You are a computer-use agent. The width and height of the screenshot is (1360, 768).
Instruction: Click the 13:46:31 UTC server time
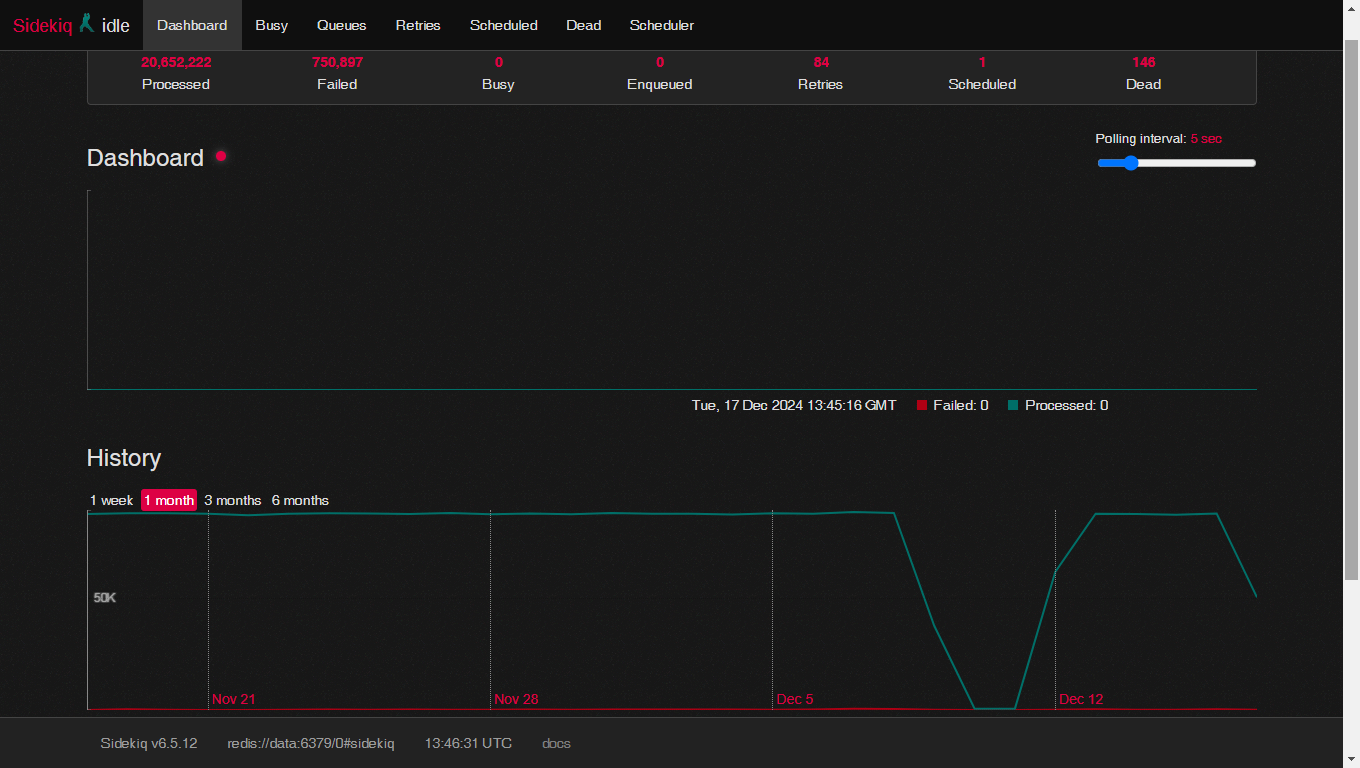(x=468, y=743)
